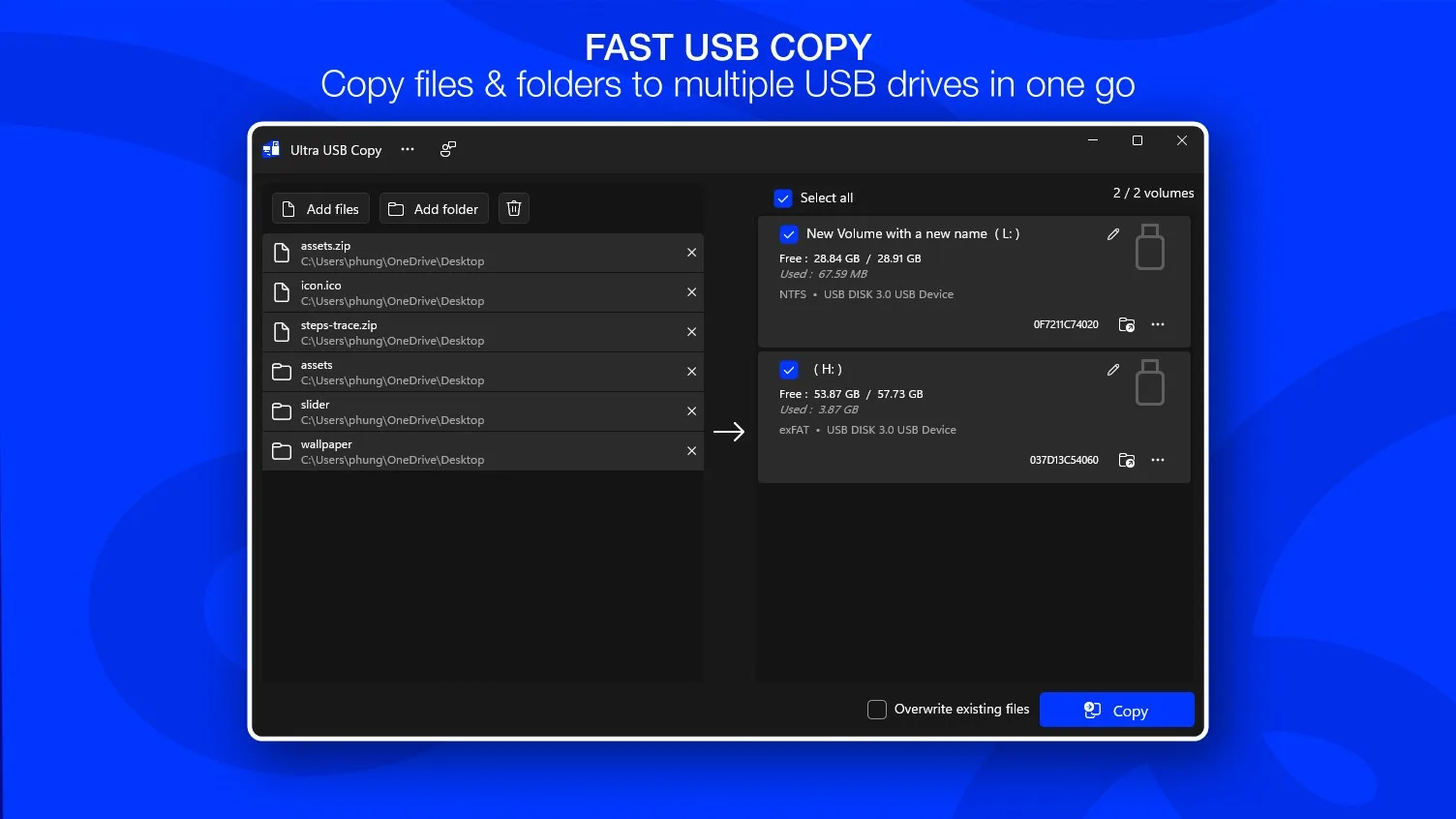The height and width of the screenshot is (819, 1456).
Task: Click 'New Volume with a new name' title
Action: (x=896, y=233)
